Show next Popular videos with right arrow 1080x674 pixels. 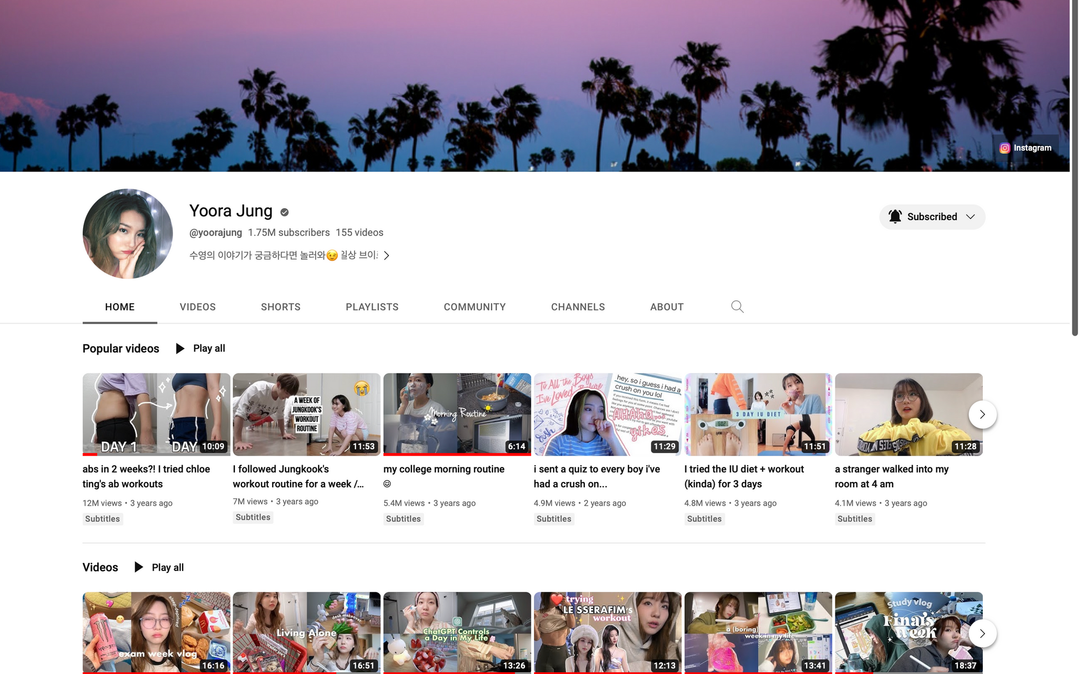[982, 414]
